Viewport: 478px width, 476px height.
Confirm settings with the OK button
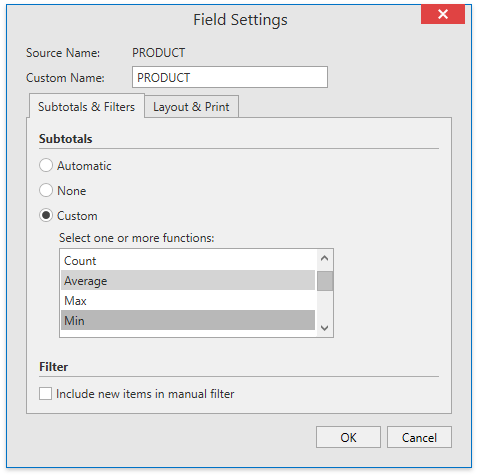point(348,437)
